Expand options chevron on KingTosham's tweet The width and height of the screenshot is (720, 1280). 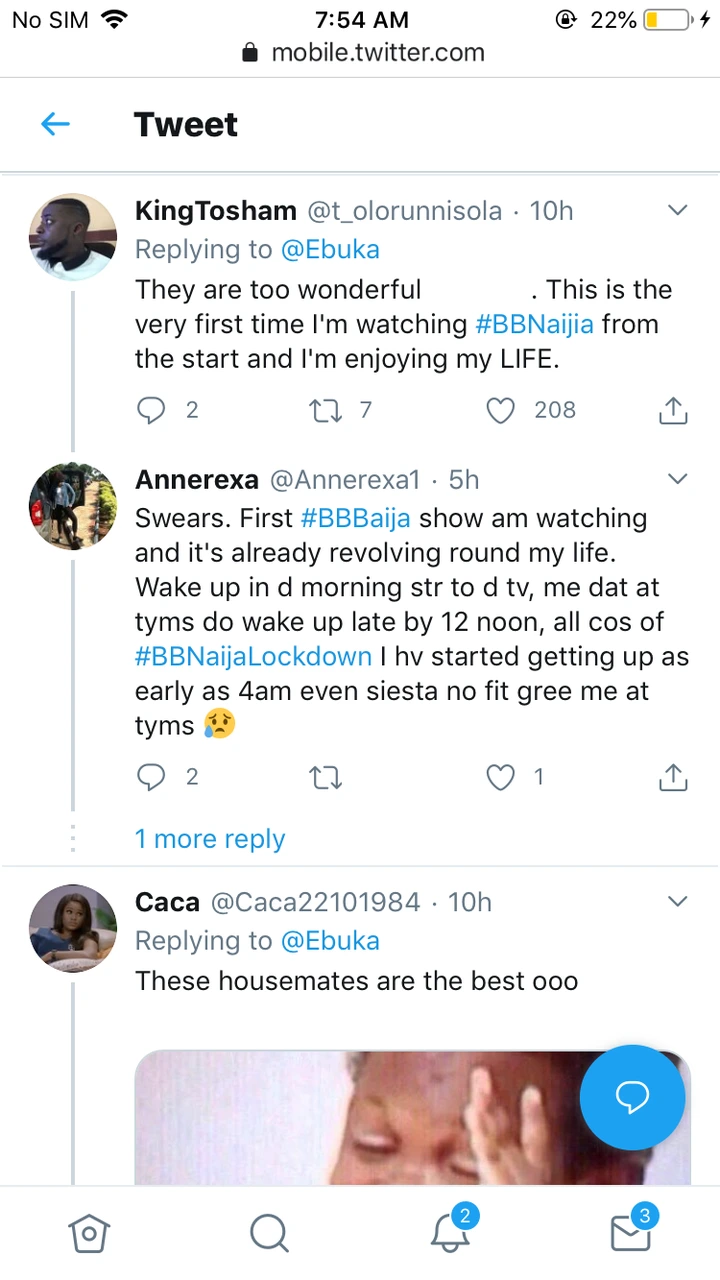pyautogui.click(x=677, y=211)
